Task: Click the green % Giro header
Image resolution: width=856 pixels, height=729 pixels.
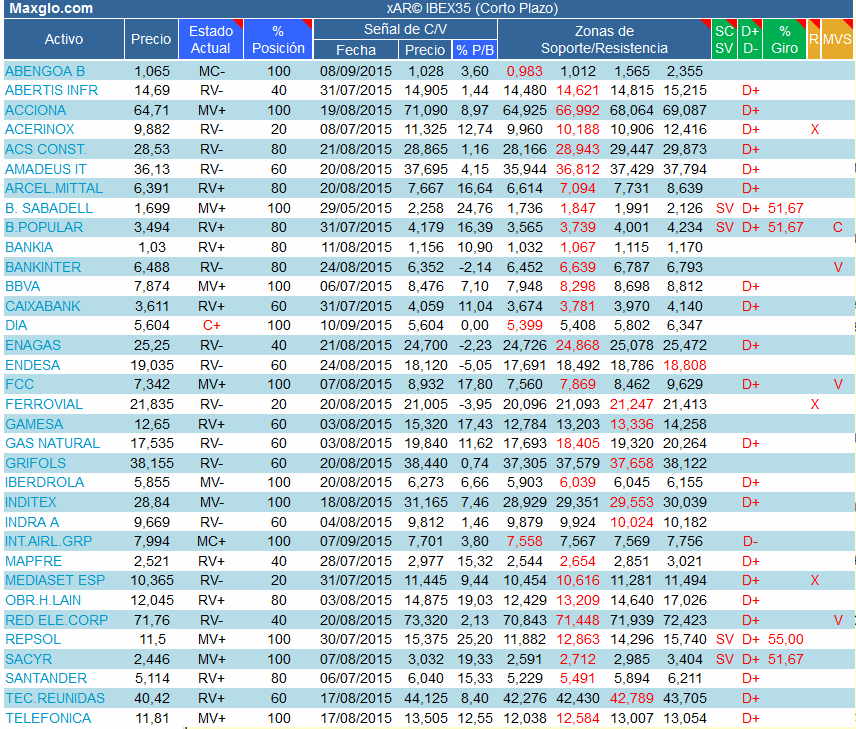Action: pos(785,40)
